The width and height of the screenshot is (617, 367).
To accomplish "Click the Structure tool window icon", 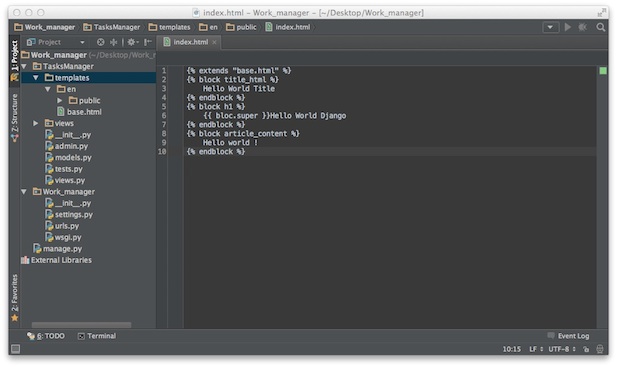I will click(x=15, y=138).
